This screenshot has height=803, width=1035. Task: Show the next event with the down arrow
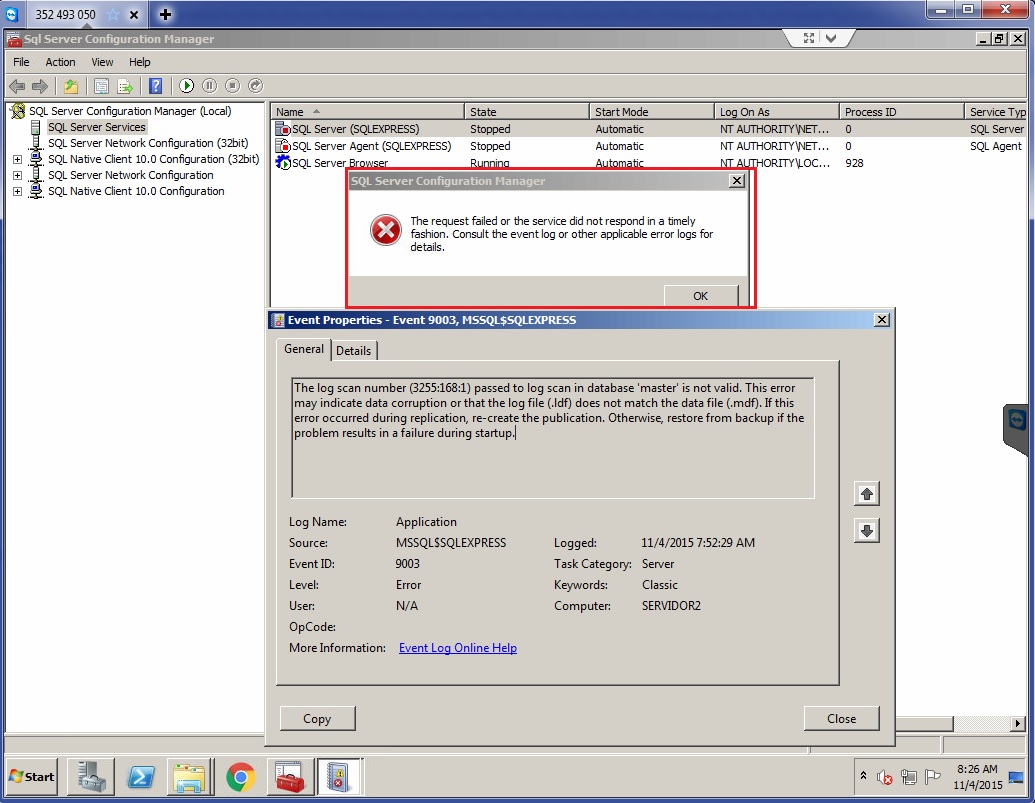[867, 530]
